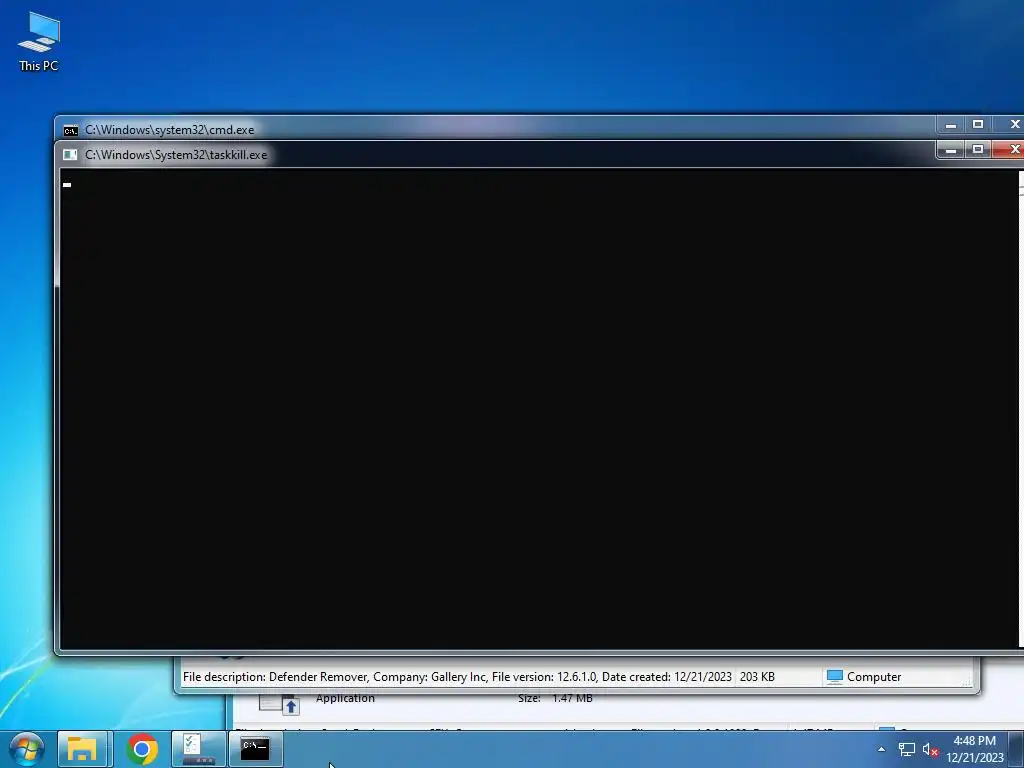Click the muted volume tray icon

pyautogui.click(x=930, y=749)
